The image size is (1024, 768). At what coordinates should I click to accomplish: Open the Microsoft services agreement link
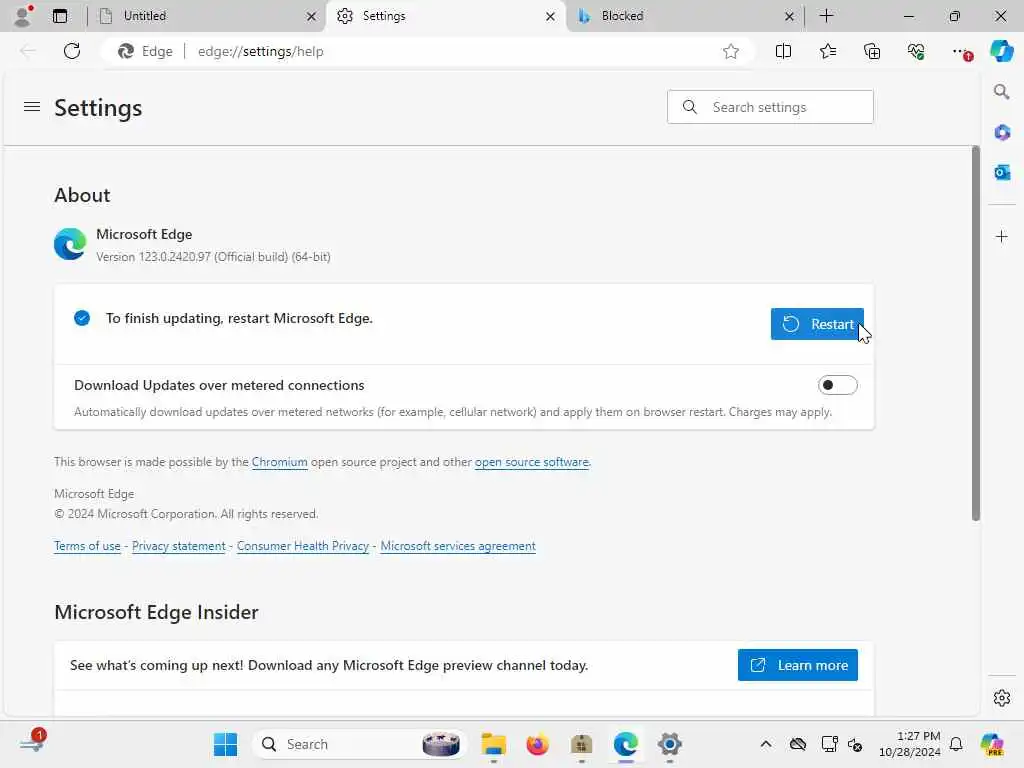(x=458, y=546)
